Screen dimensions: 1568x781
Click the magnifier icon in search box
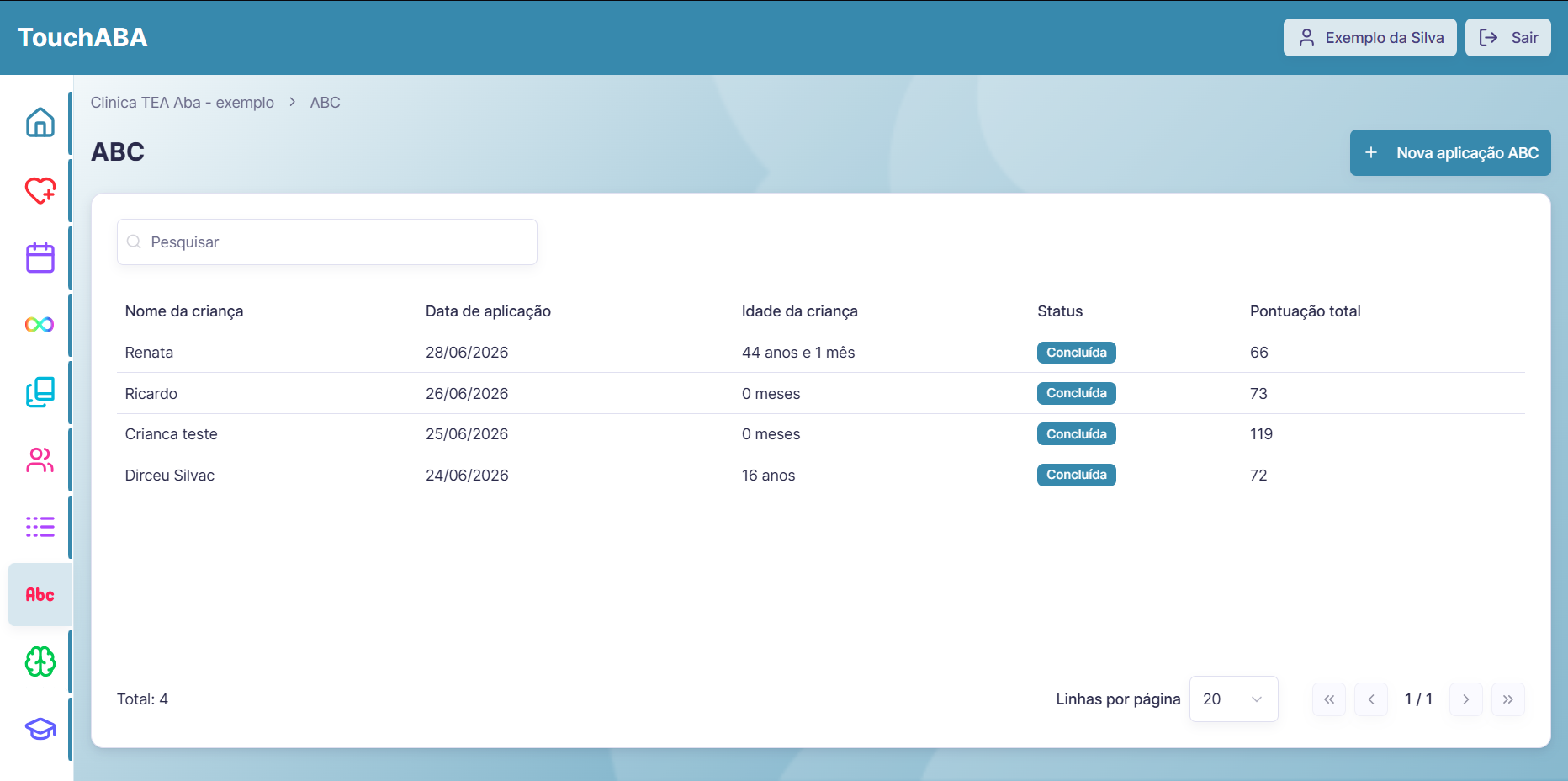[134, 242]
